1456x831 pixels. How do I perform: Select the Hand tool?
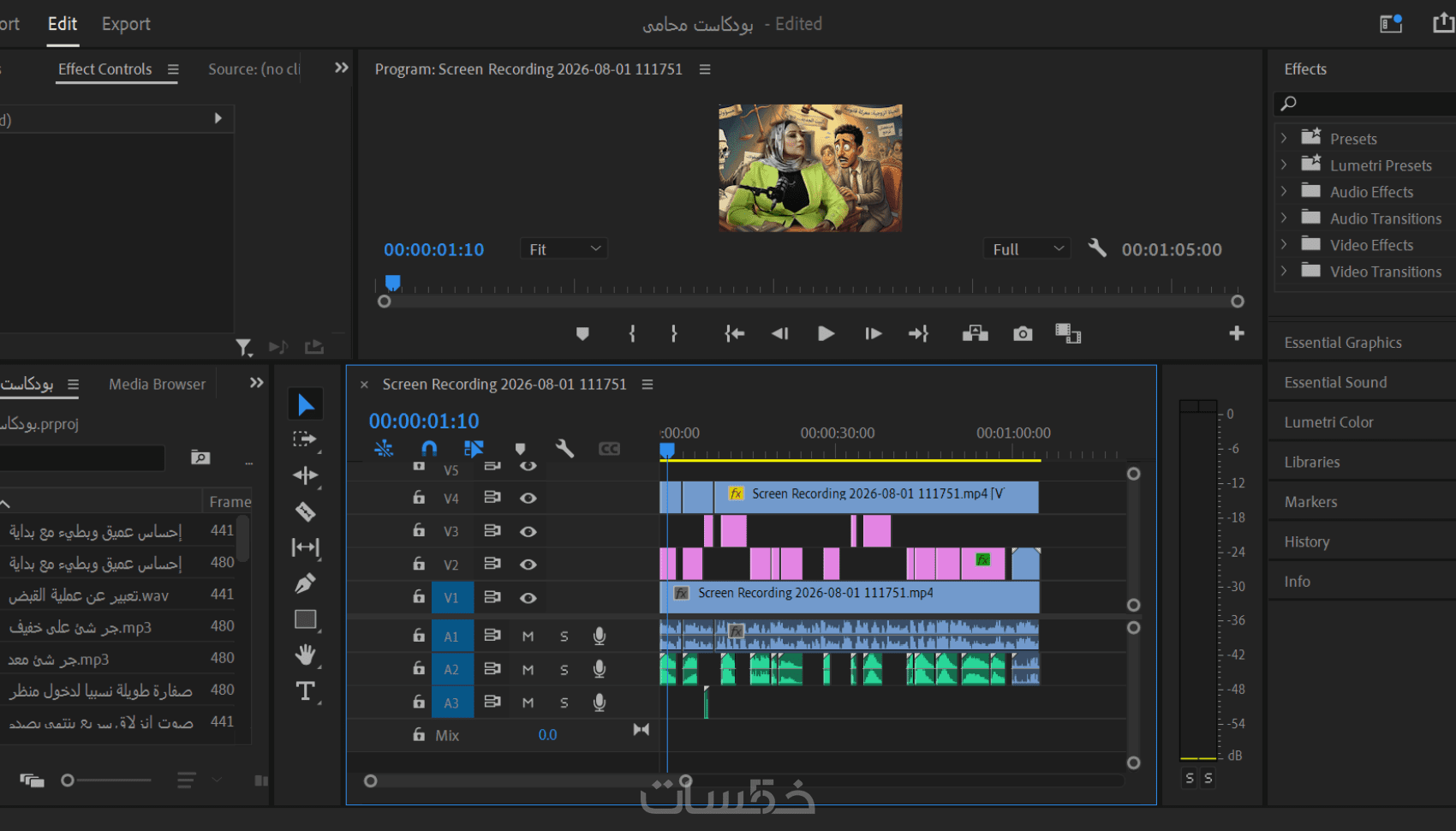305,655
